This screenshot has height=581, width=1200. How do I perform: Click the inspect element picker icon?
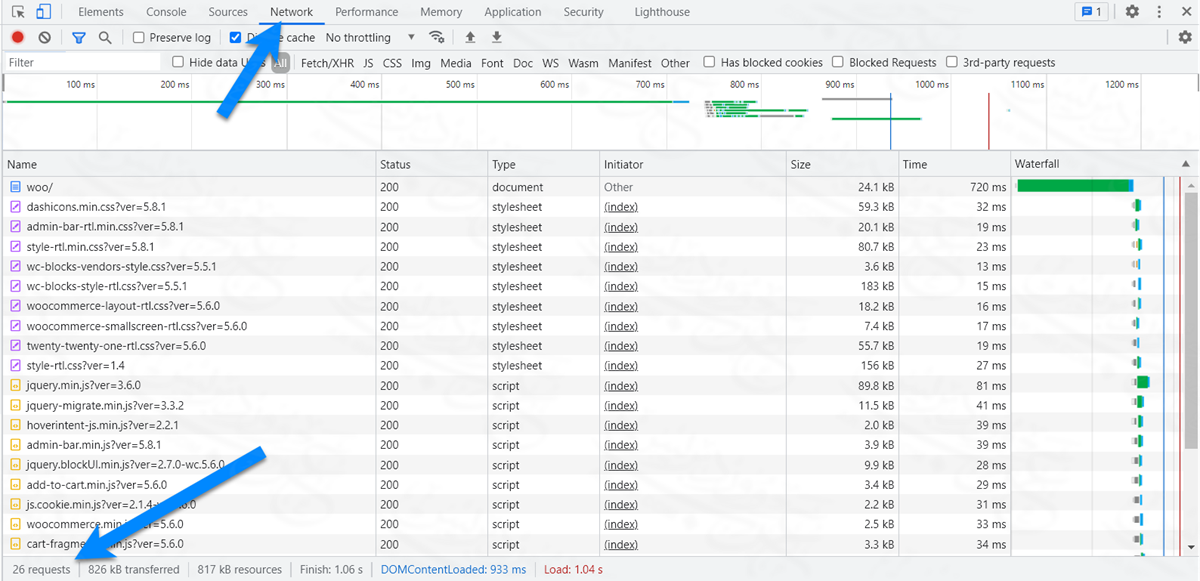tap(18, 12)
